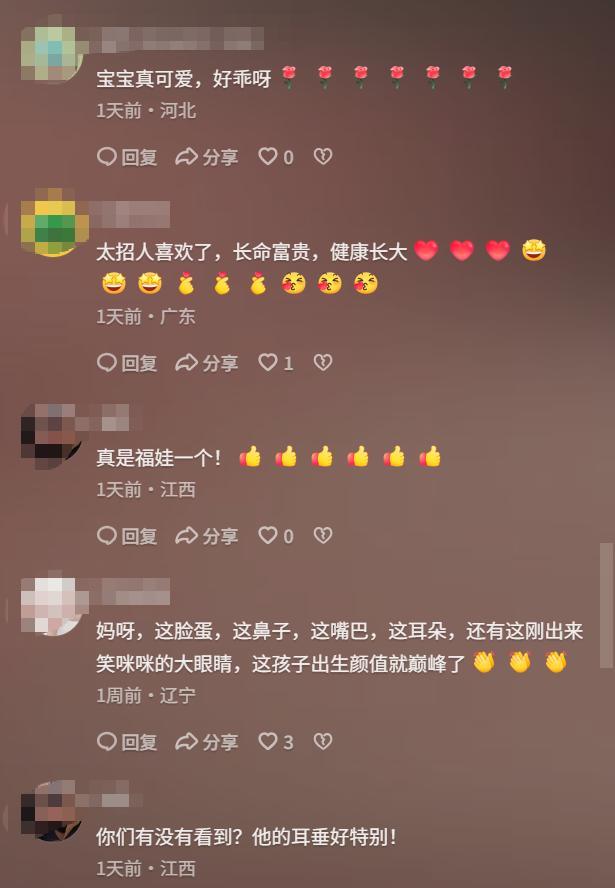Click the broken heart on 广东 comment
The width and height of the screenshot is (615, 888).
323,362
